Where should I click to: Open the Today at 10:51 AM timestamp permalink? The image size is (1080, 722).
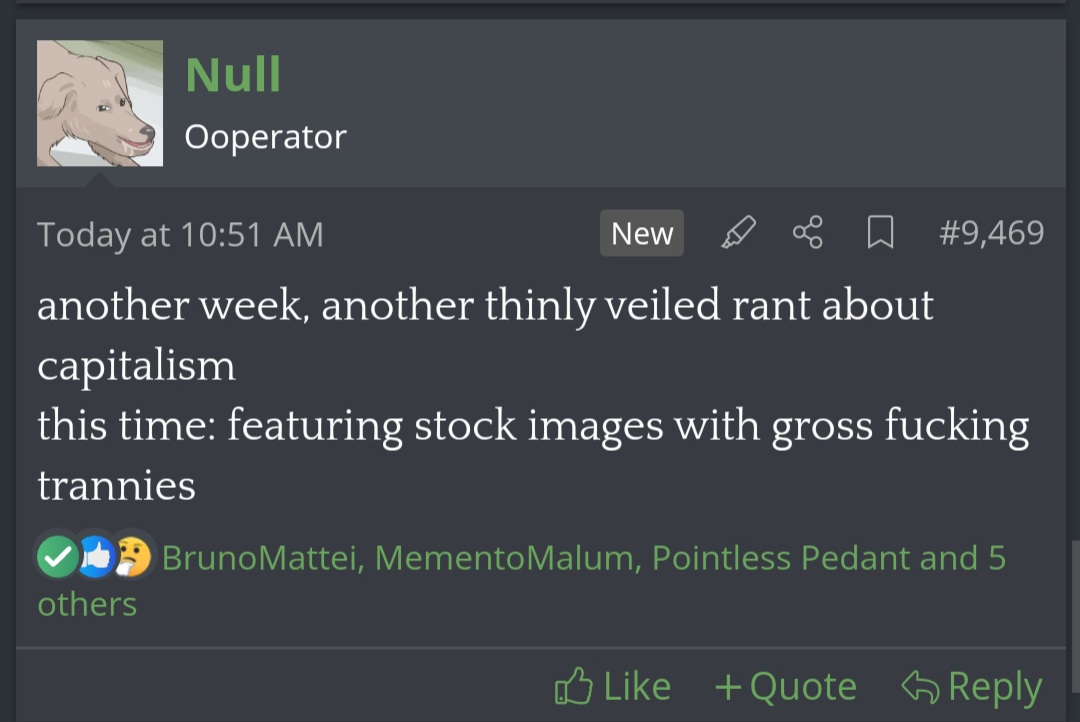[x=180, y=234]
